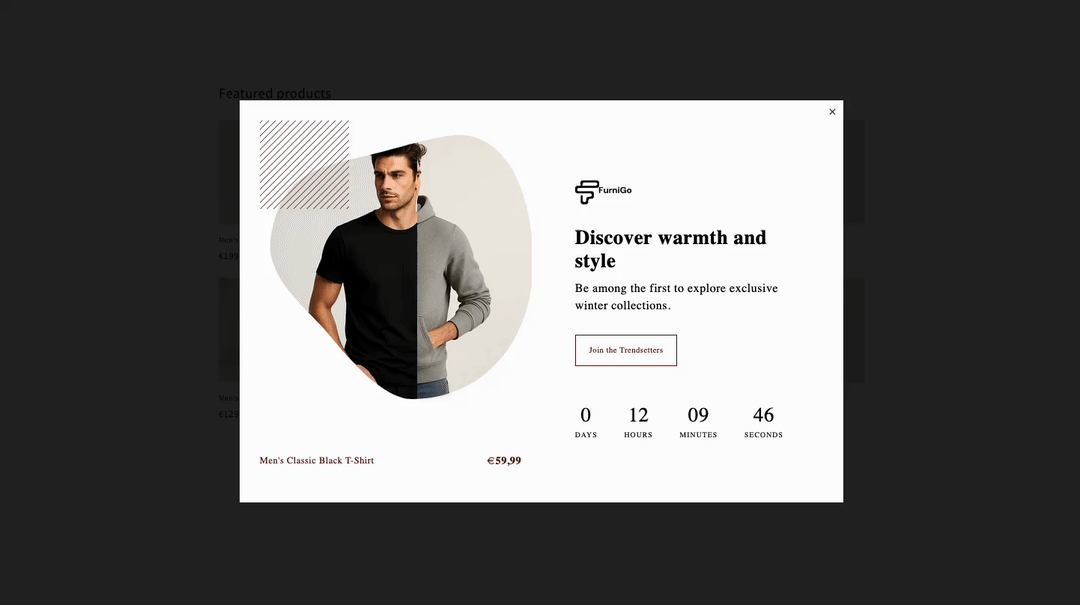Screen dimensions: 1080x605
Task: Click the MINUTES label under the countdown
Action: click(x=698, y=435)
